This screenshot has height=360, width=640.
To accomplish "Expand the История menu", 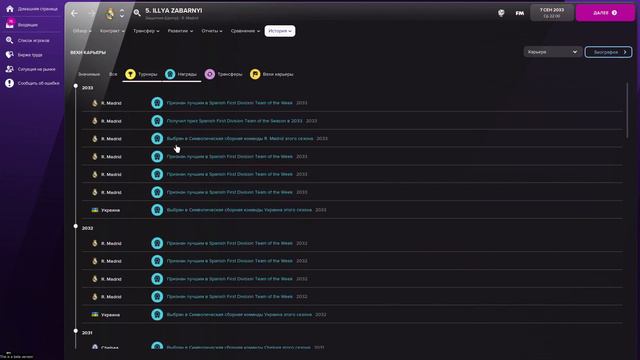I will [280, 31].
